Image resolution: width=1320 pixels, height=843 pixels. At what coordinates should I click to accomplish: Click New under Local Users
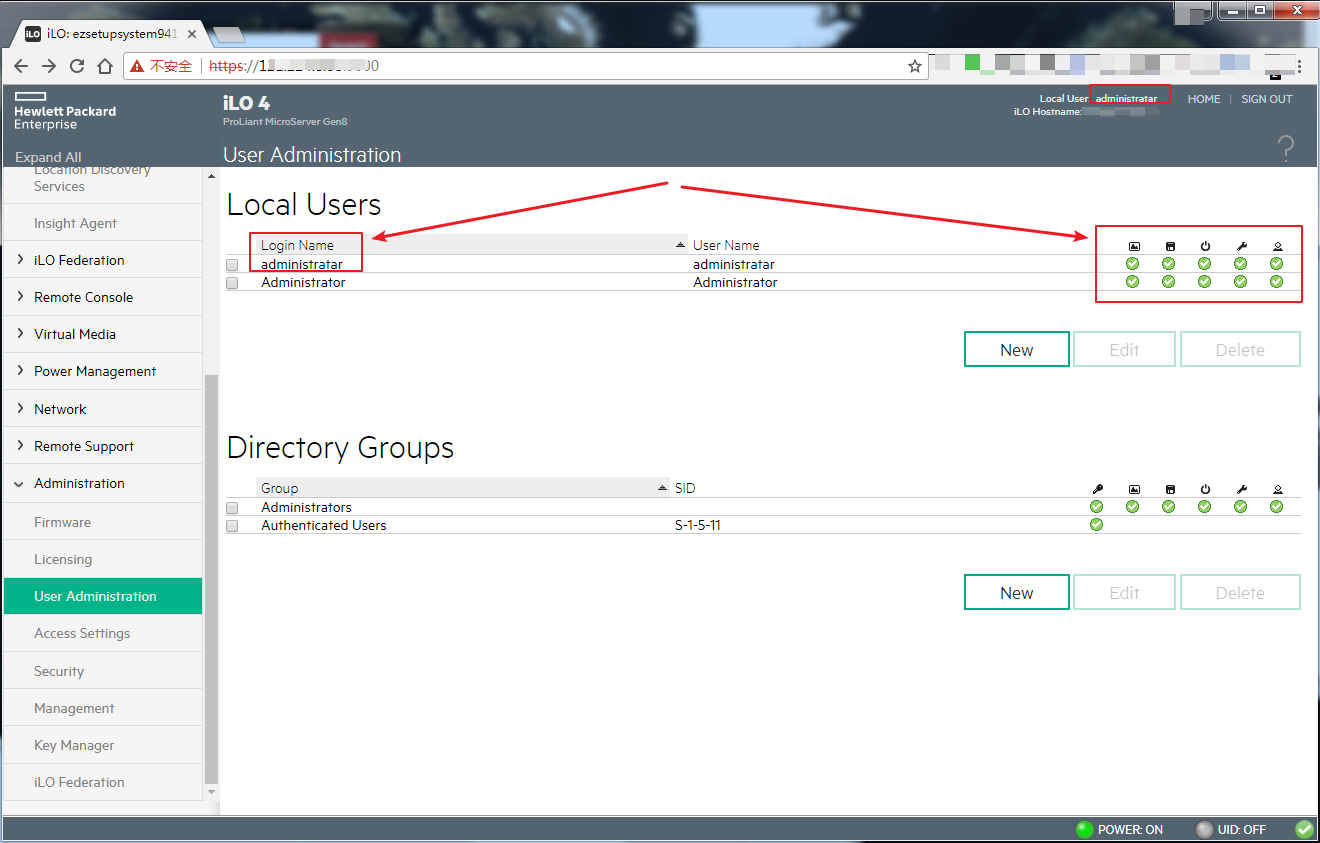1017,350
